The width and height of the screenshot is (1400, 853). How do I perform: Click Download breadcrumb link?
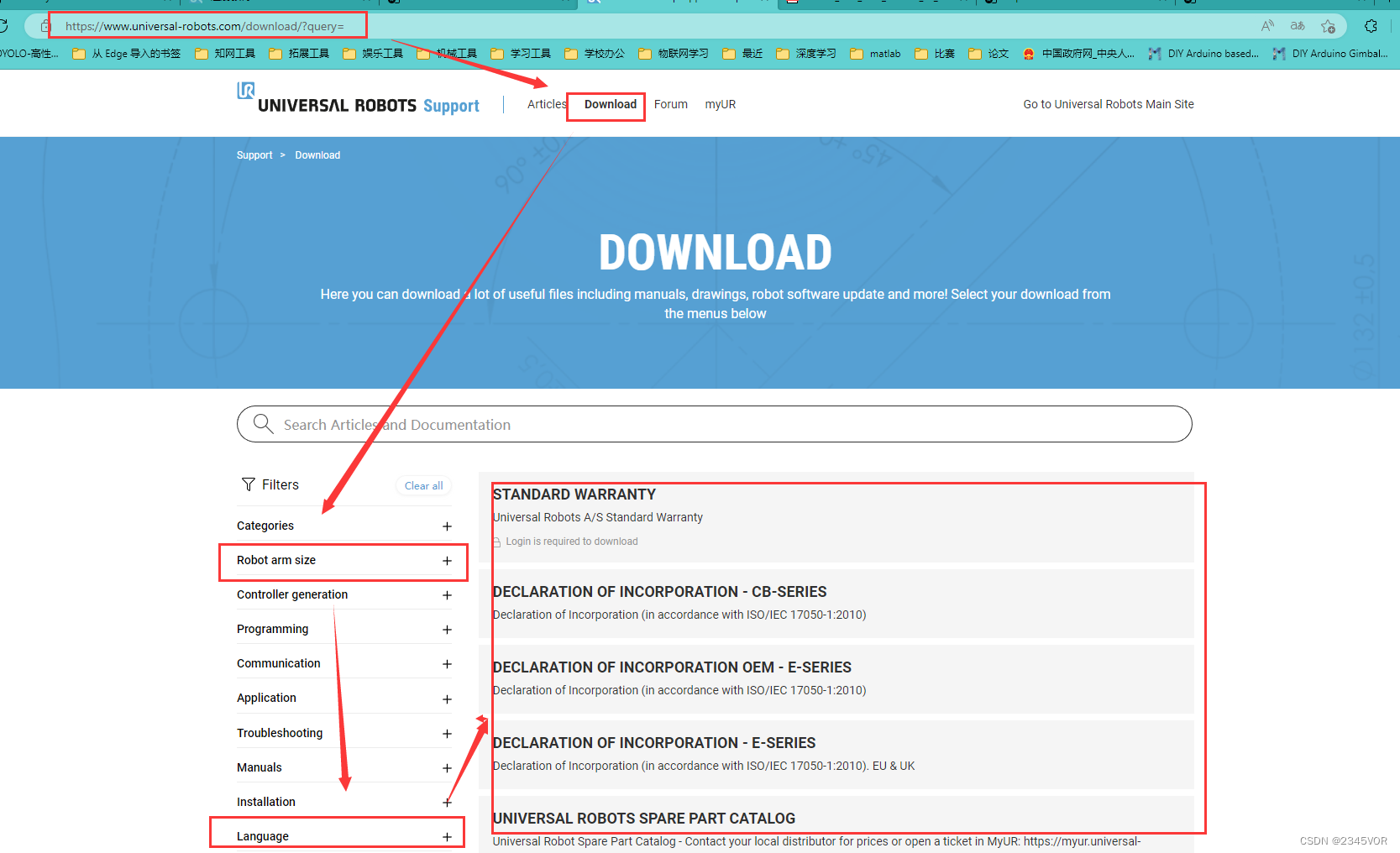coord(317,155)
